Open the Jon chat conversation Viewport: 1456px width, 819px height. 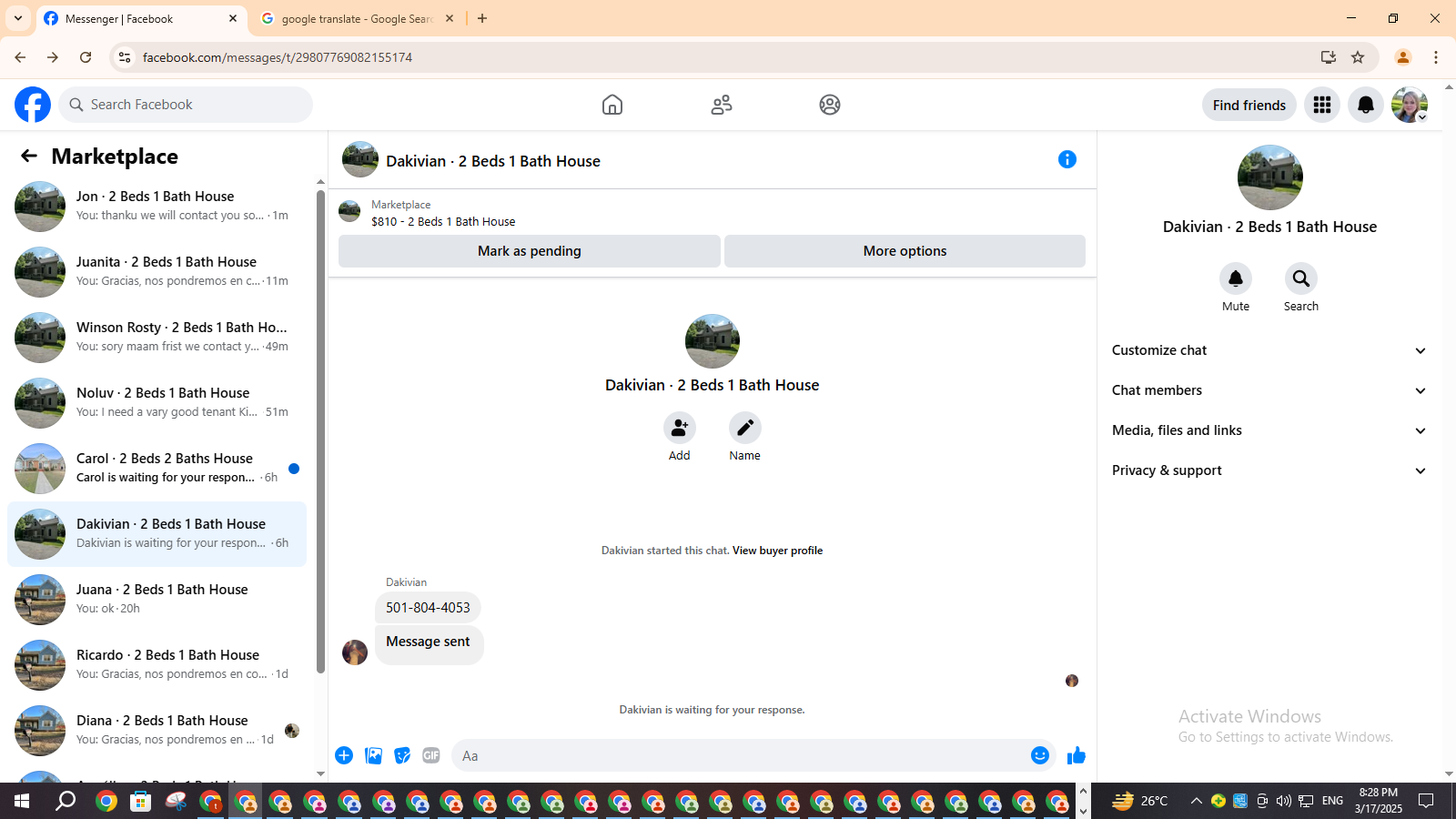(157, 207)
